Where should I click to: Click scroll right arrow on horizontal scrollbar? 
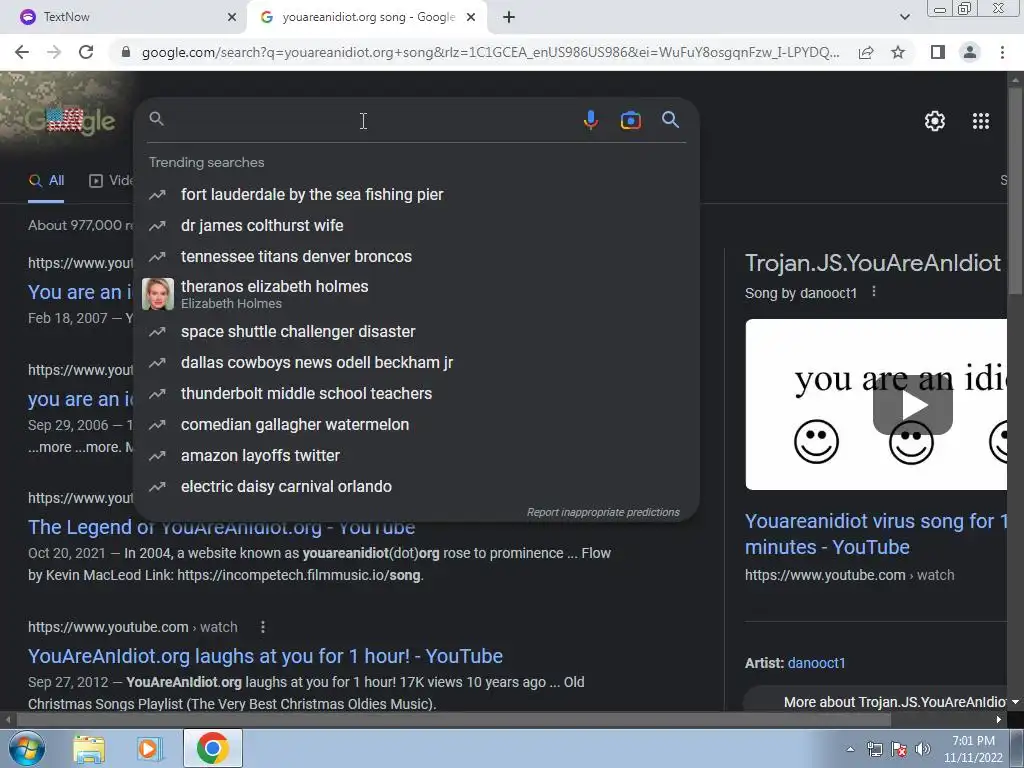[x=999, y=720]
